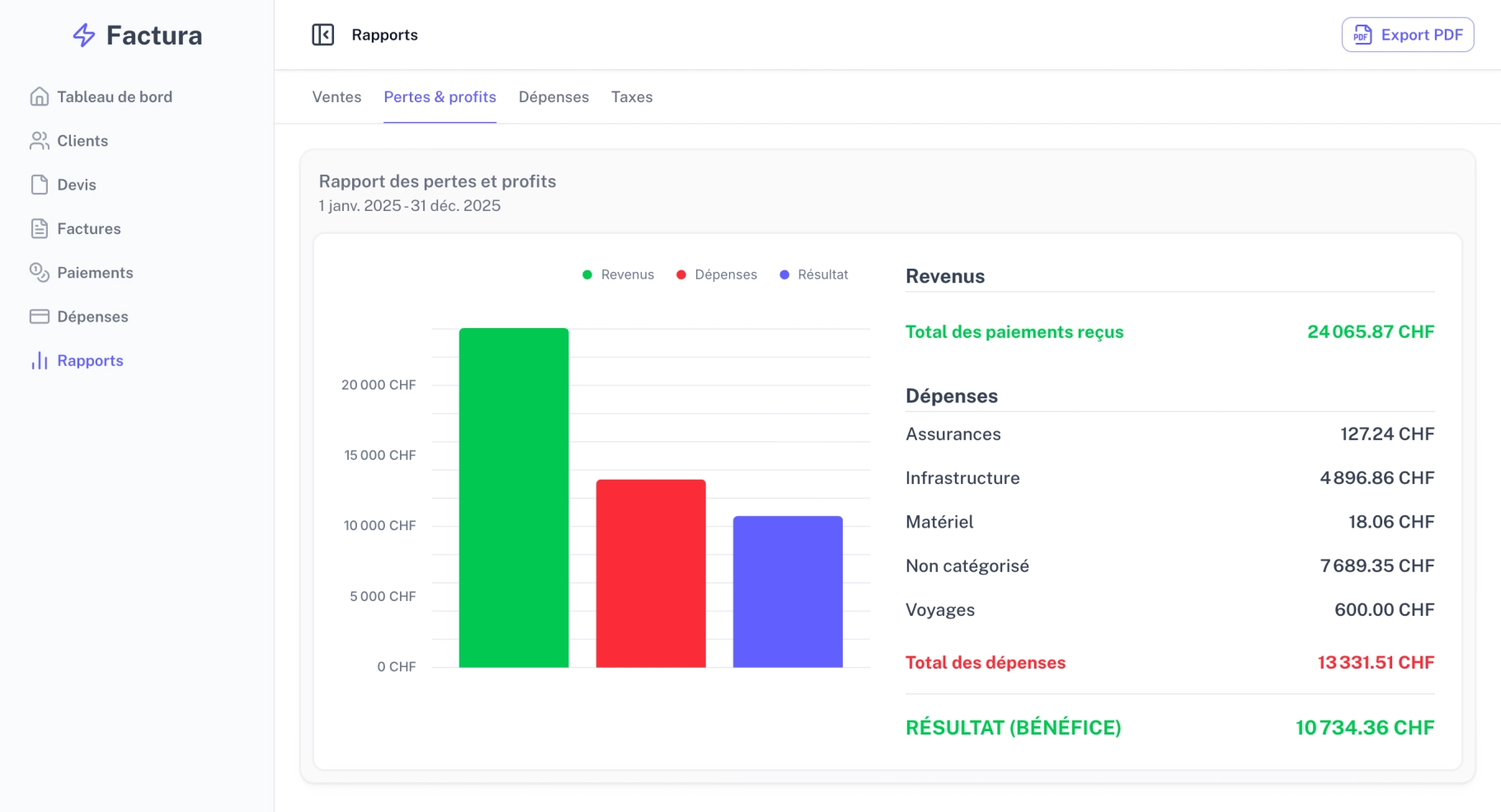This screenshot has width=1501, height=812.
Task: Click the red Dépenses bar in chart
Action: tap(651, 574)
